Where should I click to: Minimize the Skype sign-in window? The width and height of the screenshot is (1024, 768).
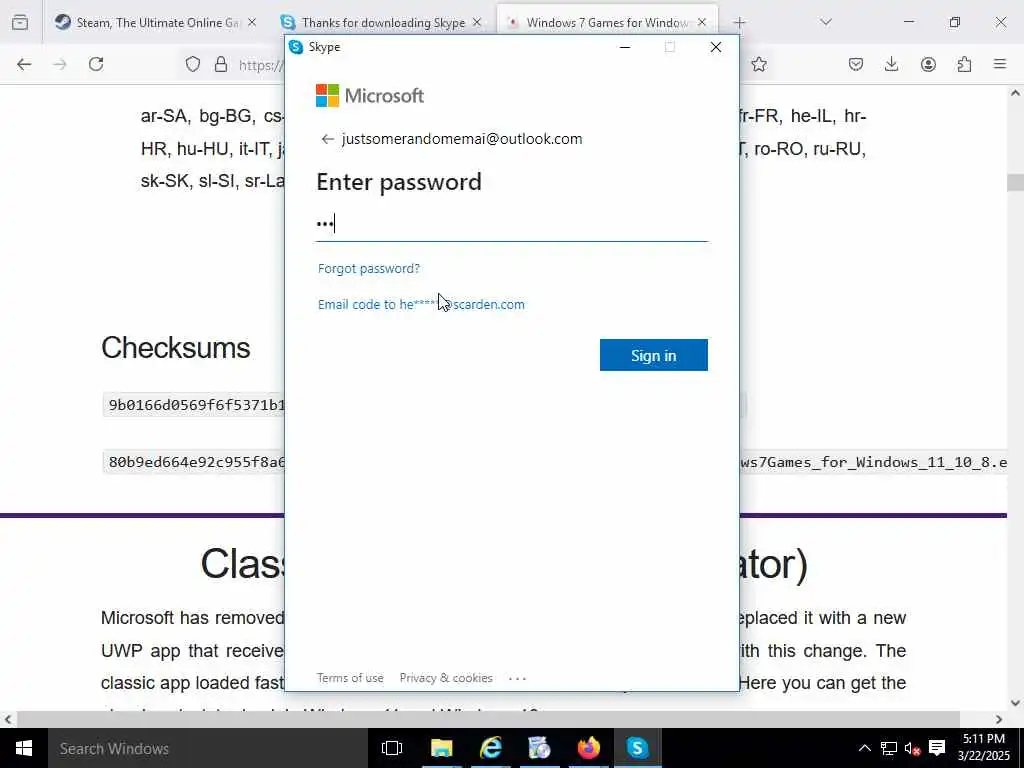point(625,47)
